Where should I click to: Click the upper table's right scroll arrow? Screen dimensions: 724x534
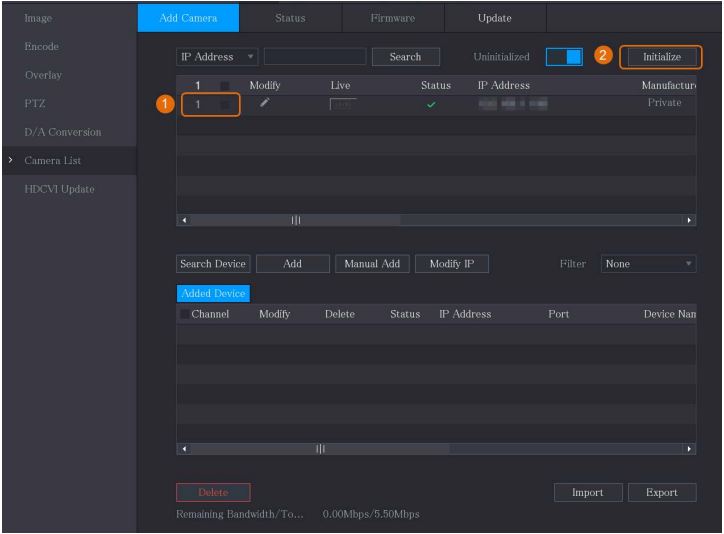[689, 220]
